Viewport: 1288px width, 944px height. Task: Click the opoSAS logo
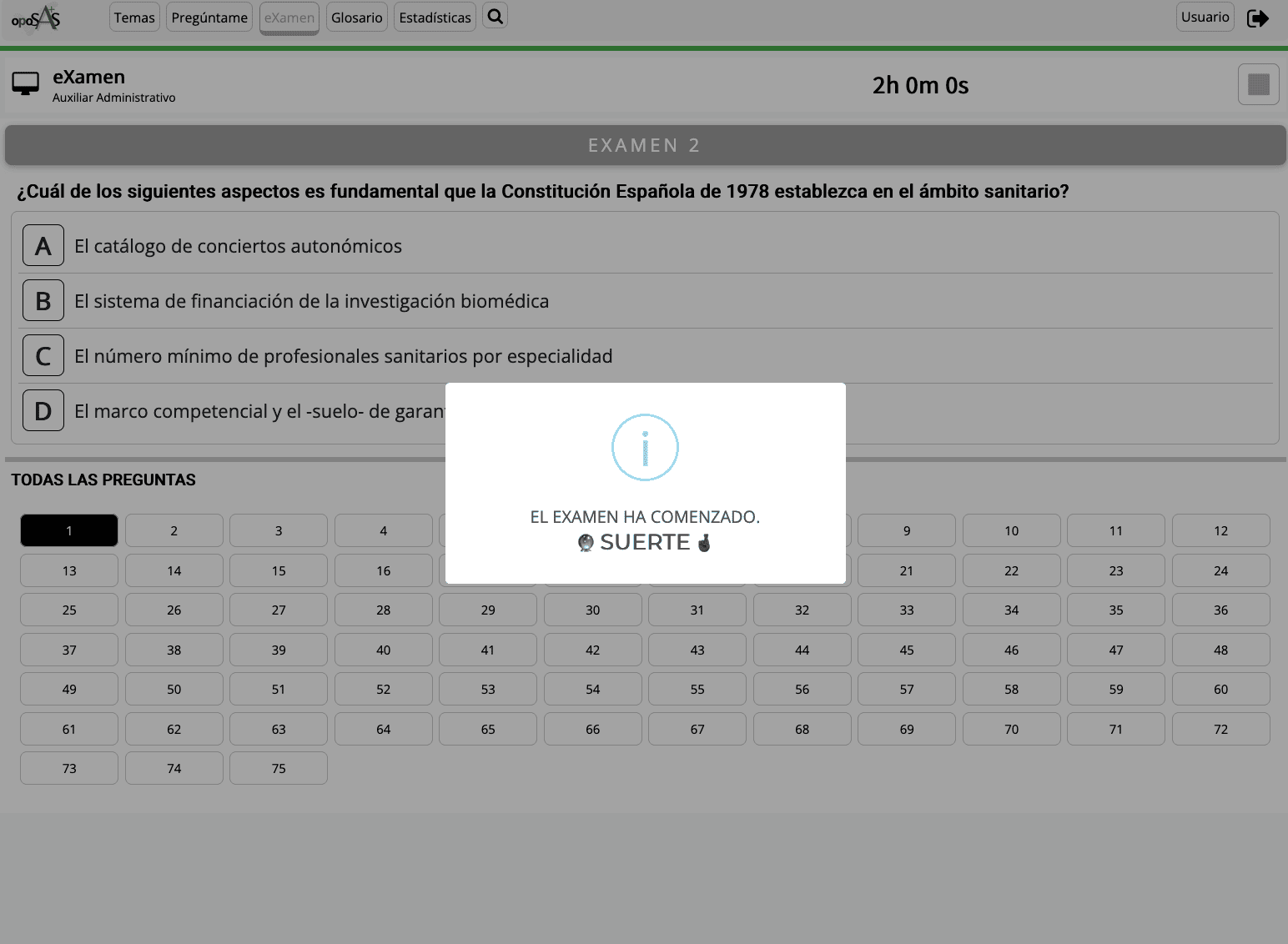pyautogui.click(x=36, y=18)
